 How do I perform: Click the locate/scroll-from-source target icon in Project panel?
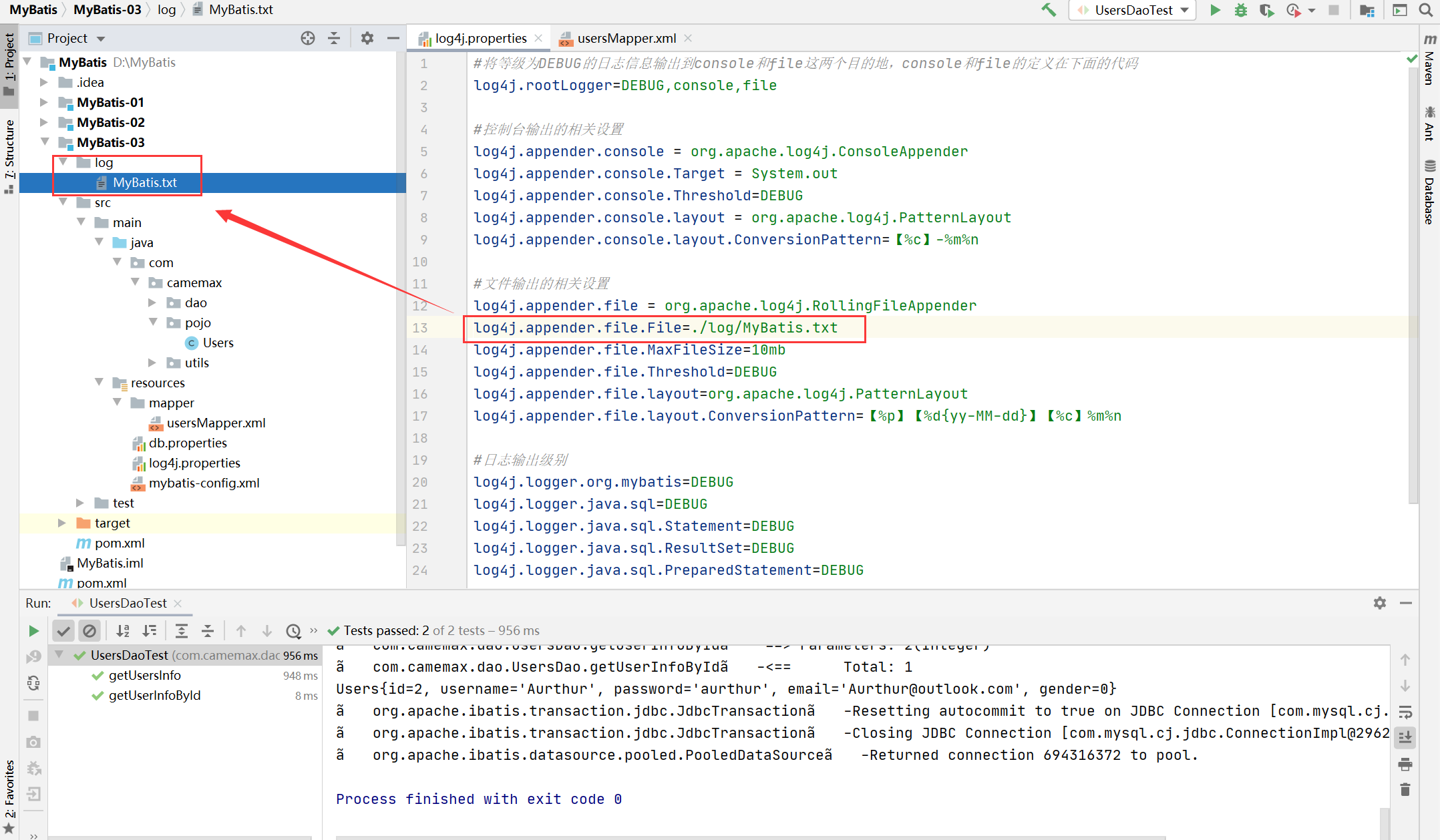coord(307,38)
